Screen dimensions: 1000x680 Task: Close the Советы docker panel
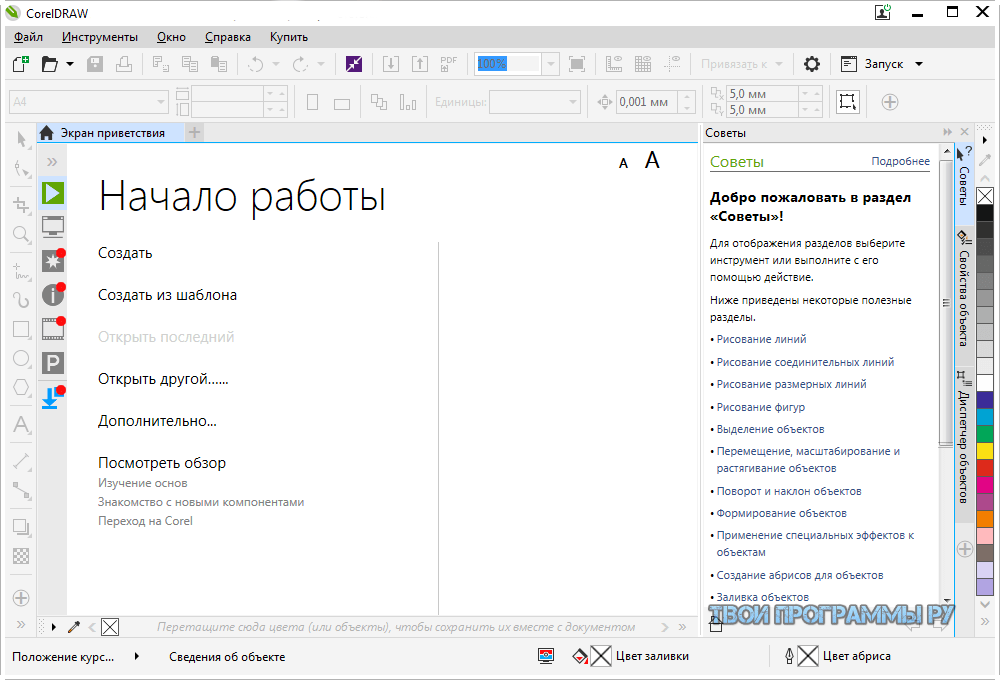click(964, 132)
